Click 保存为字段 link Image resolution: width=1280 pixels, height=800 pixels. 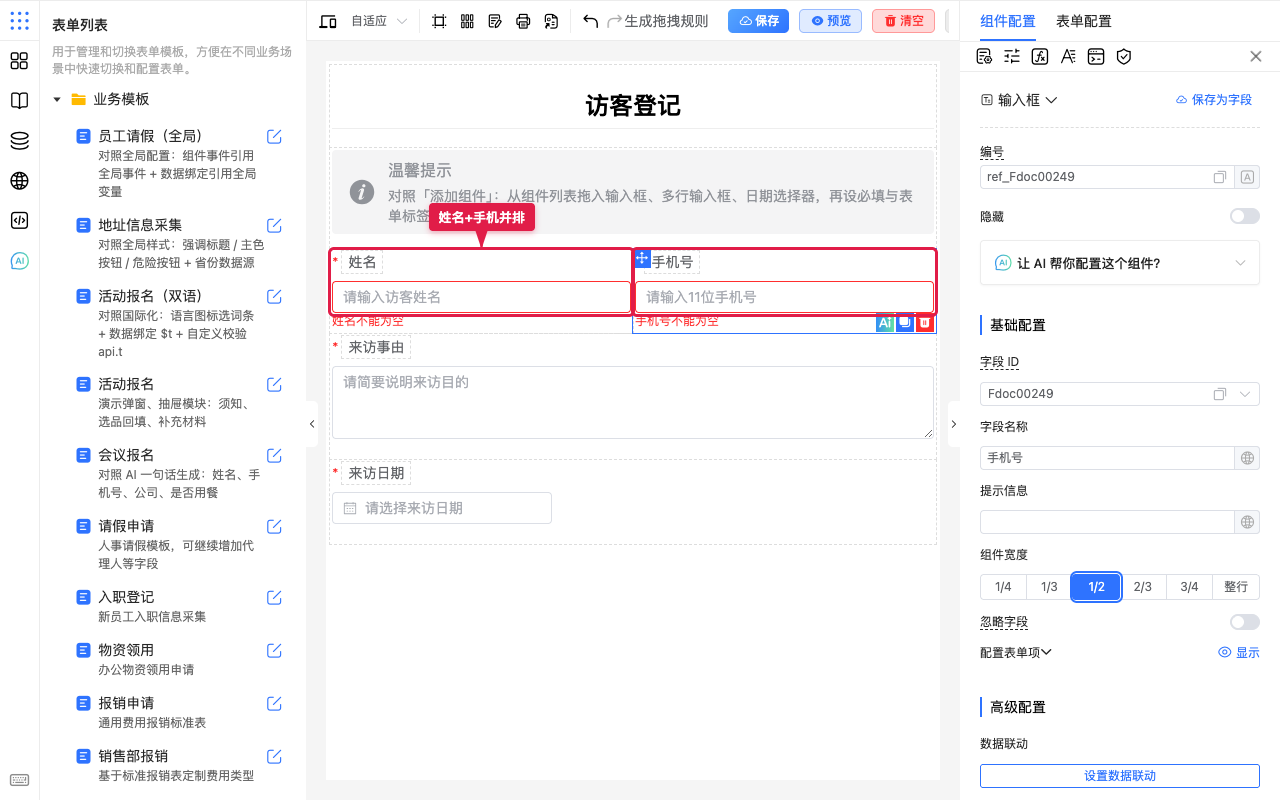point(1213,100)
